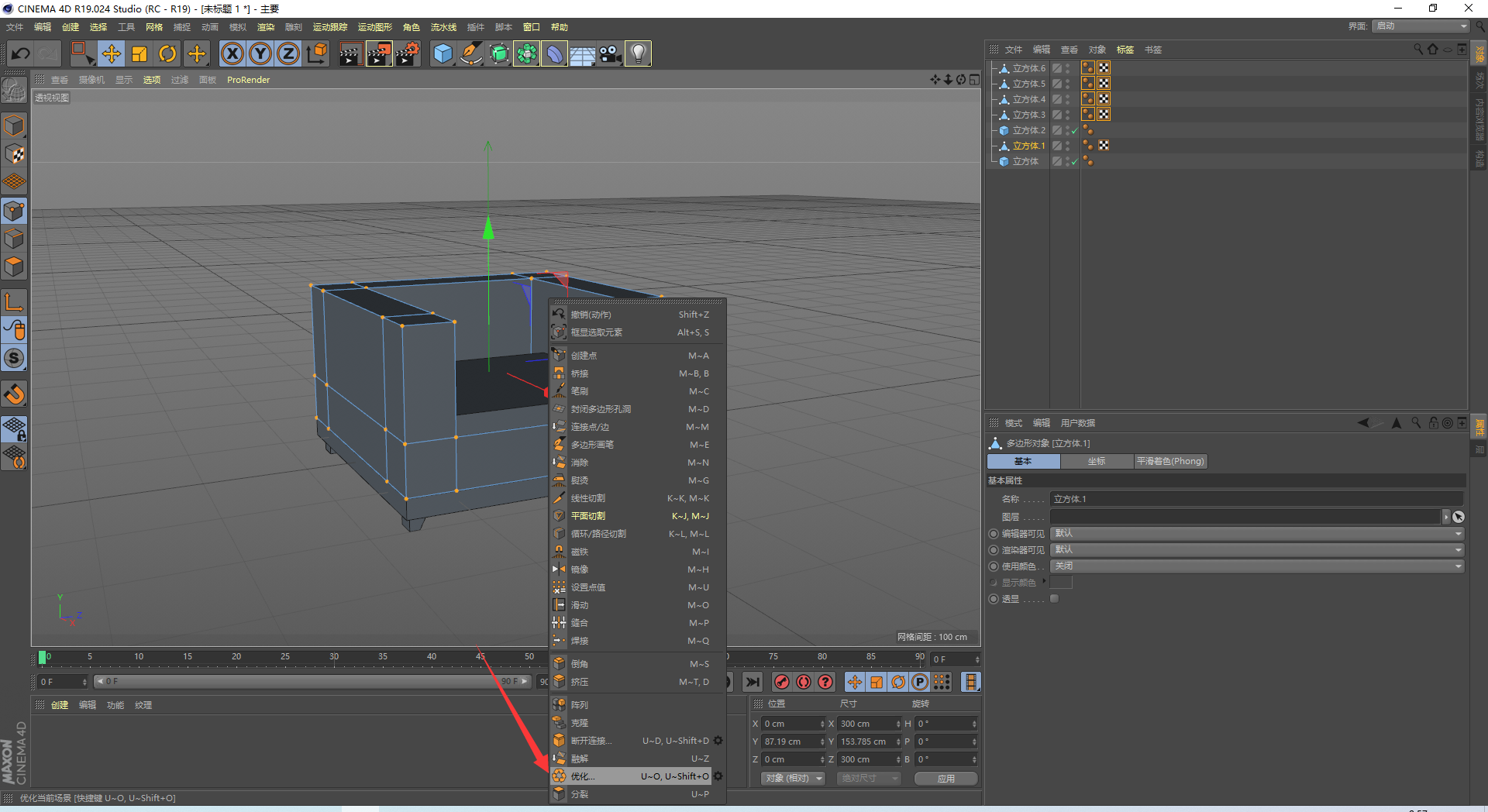The width and height of the screenshot is (1488, 812).
Task: Open the ProRender viewport menu
Action: [x=249, y=80]
